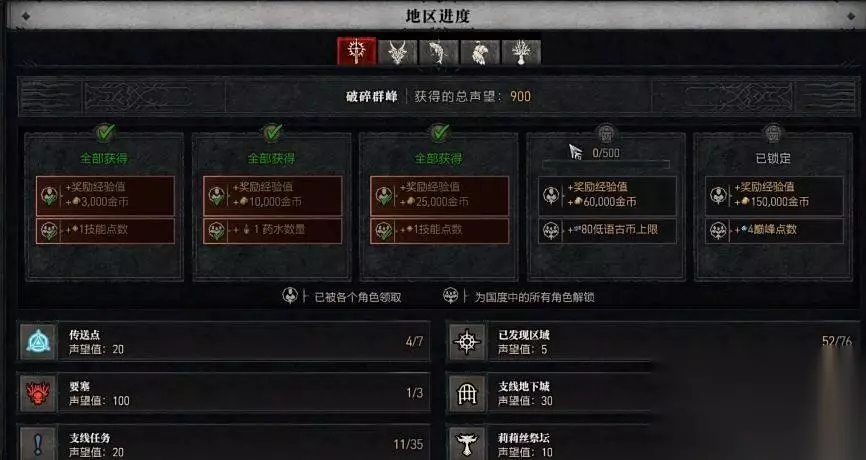
Task: Click the 0/500 renown progress bar
Action: (606, 164)
